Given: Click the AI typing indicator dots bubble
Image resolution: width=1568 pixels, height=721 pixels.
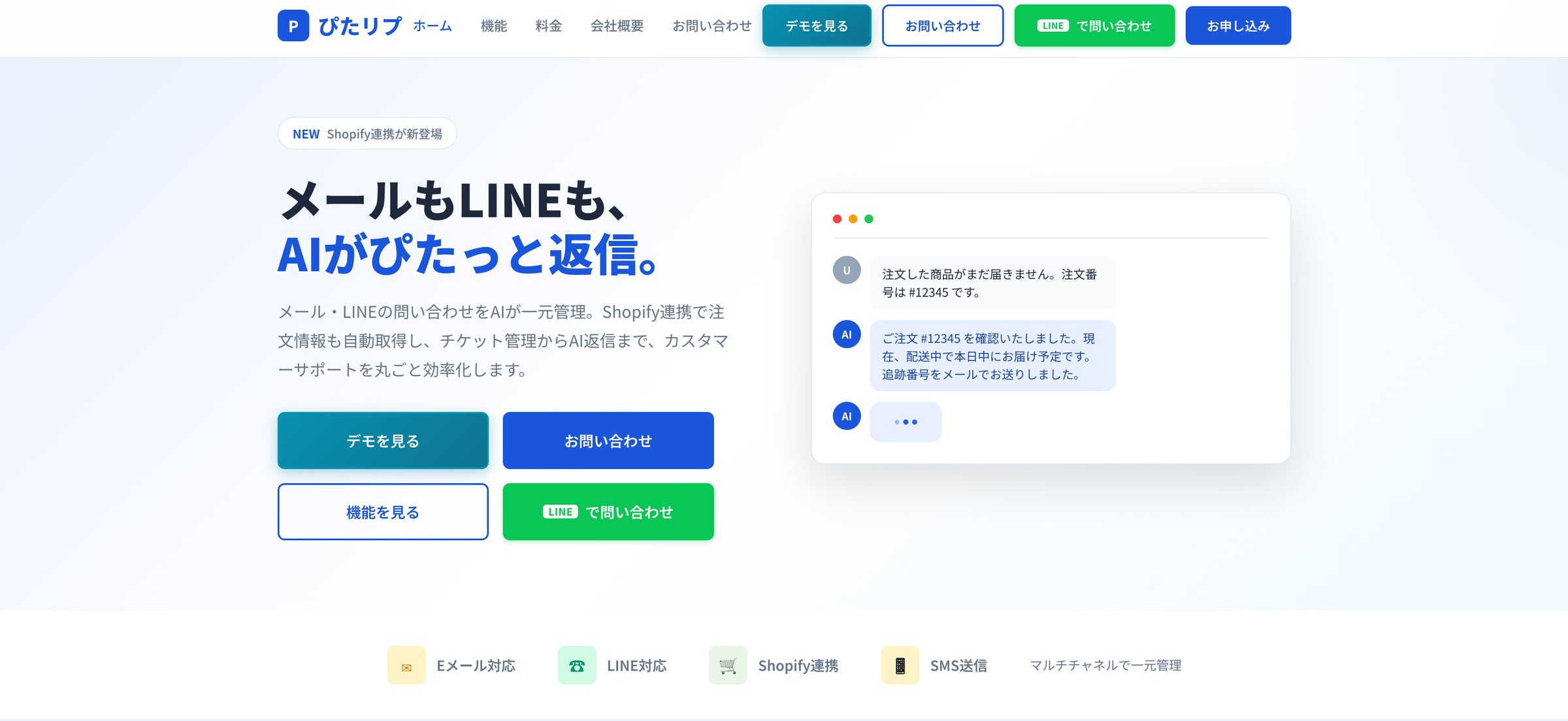Looking at the screenshot, I should pos(906,422).
